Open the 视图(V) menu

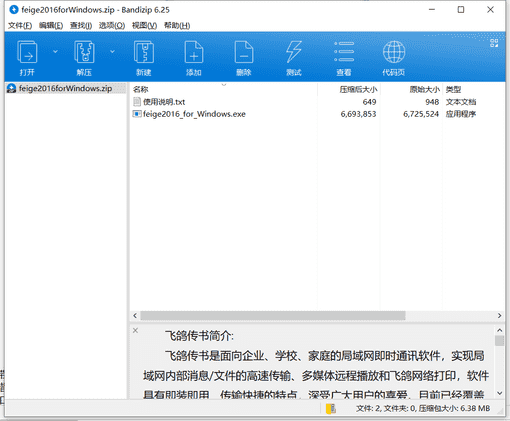(144, 25)
